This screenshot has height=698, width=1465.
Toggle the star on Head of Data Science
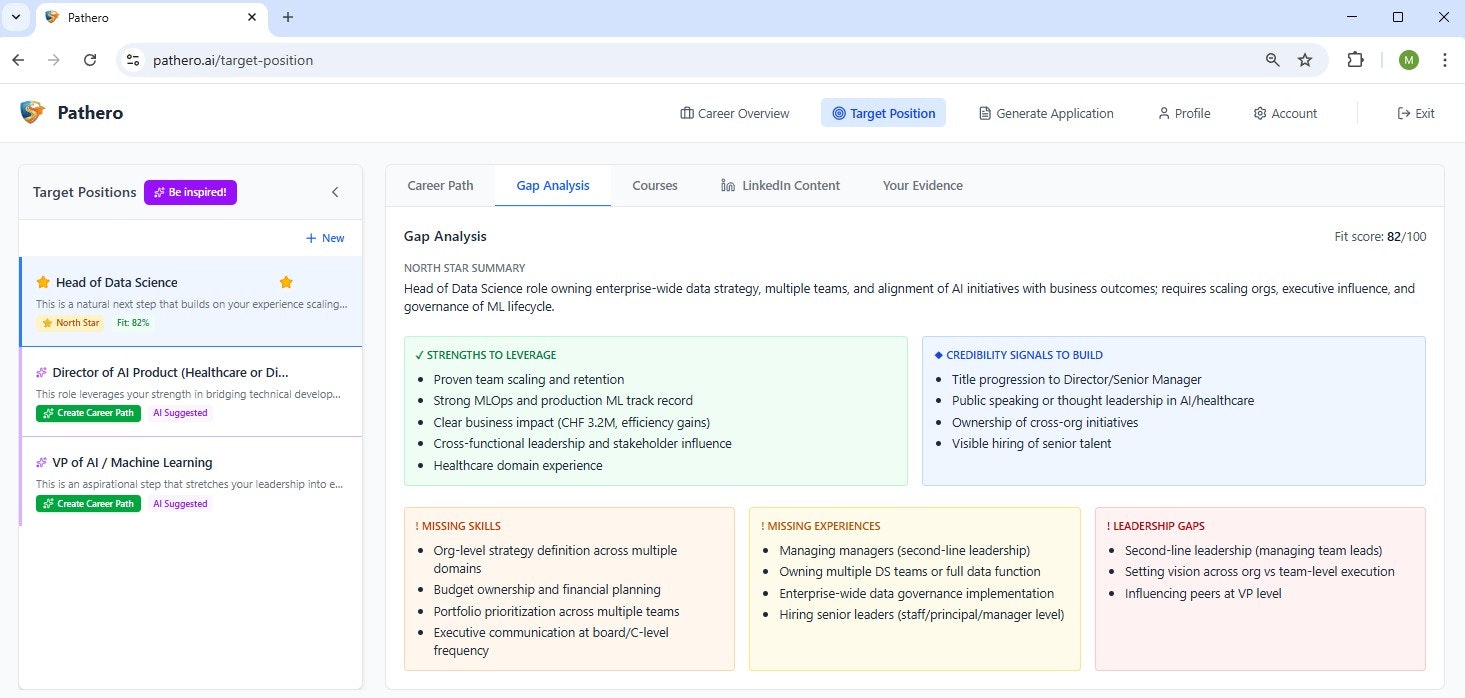(286, 282)
